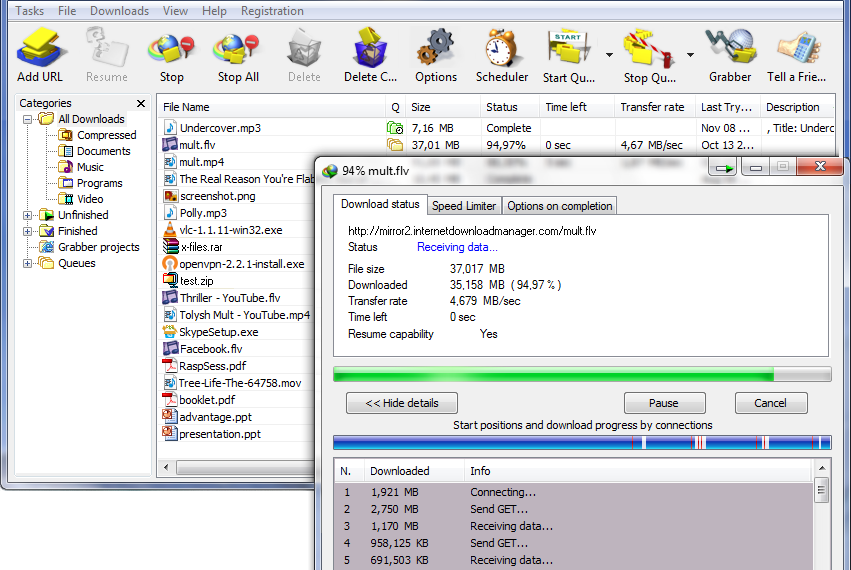Open the Stop Queue dropdown arrow
The height and width of the screenshot is (570, 851).
[x=690, y=55]
